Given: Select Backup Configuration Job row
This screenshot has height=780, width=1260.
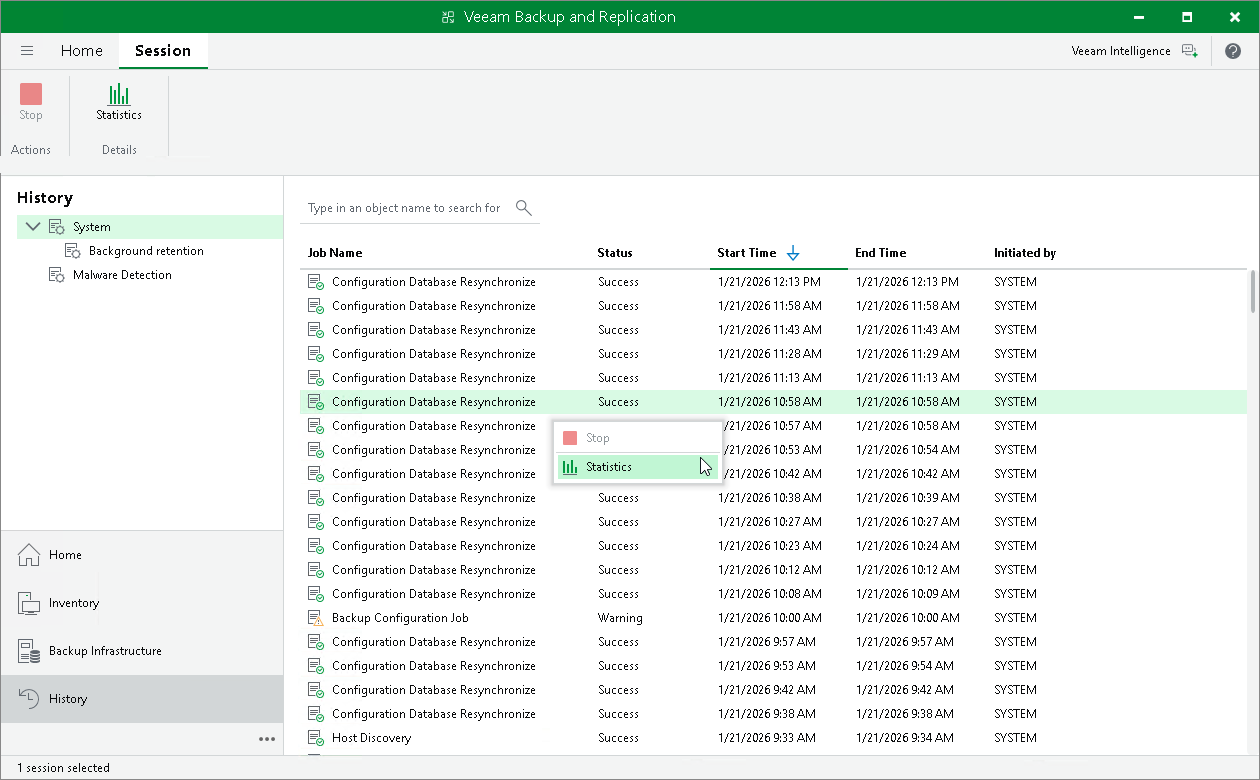Looking at the screenshot, I should (x=773, y=618).
